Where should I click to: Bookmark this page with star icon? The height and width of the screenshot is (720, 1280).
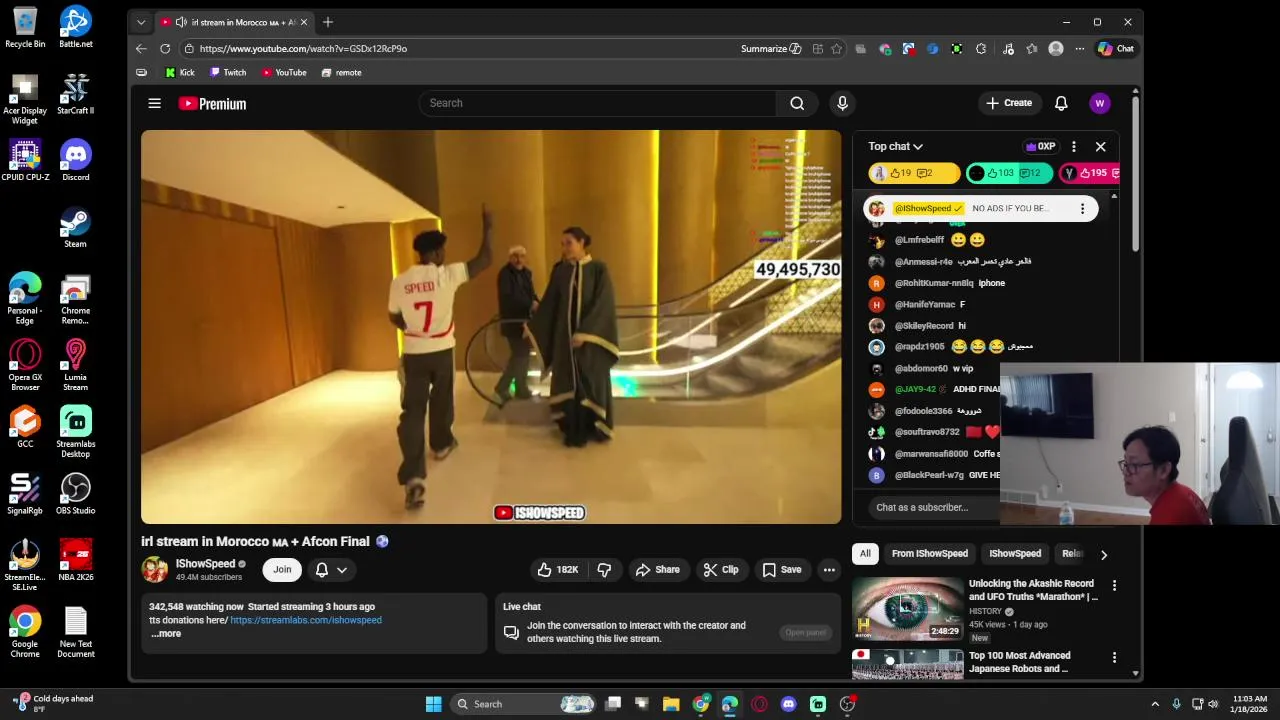[836, 48]
